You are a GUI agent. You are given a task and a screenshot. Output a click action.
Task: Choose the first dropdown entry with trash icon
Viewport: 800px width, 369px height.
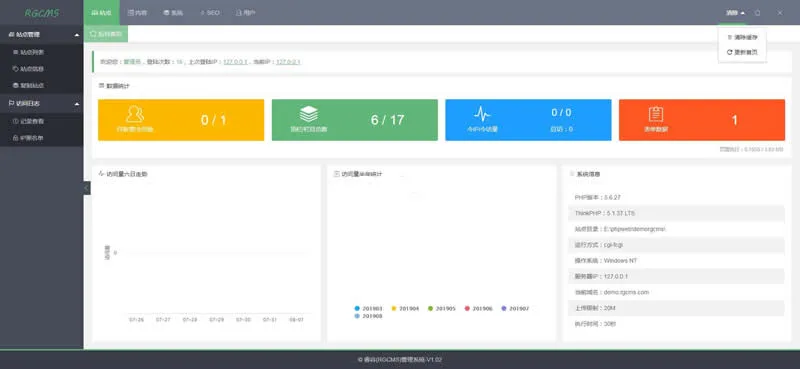[x=742, y=37]
